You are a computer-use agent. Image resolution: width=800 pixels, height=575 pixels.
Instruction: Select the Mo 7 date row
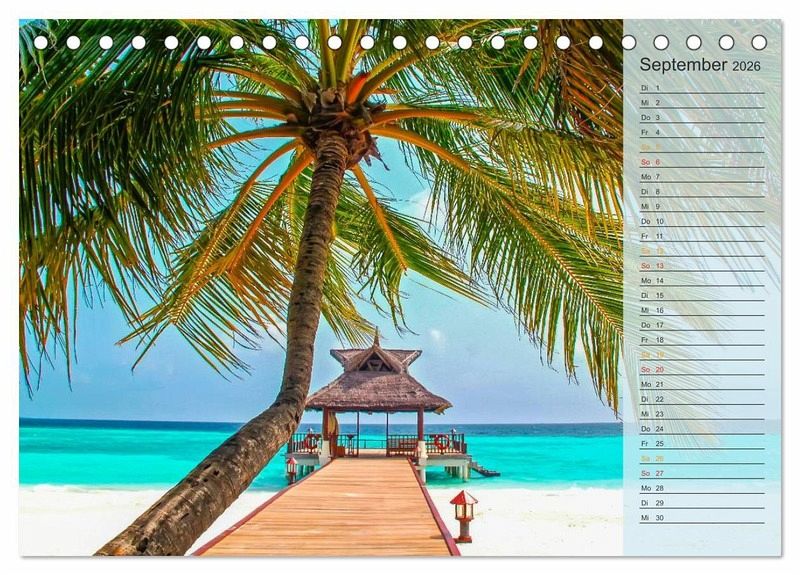pos(701,177)
